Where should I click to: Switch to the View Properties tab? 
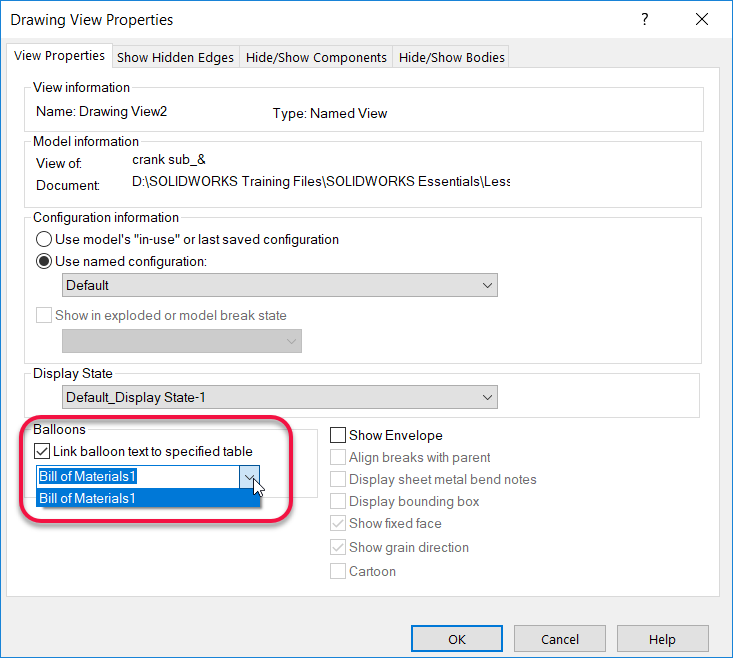tap(59, 56)
